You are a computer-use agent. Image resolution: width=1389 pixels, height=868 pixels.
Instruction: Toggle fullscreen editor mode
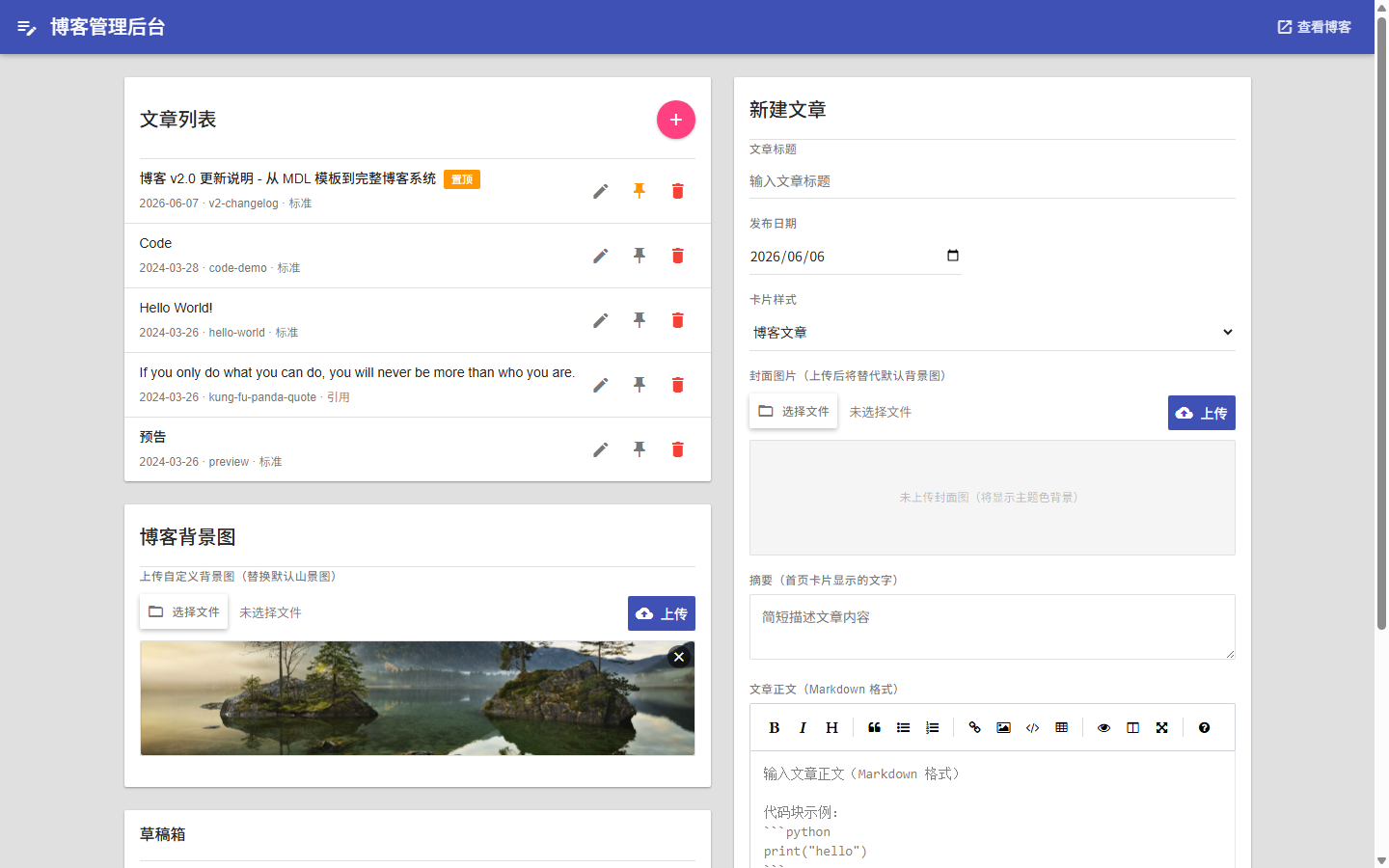pyautogui.click(x=1161, y=728)
